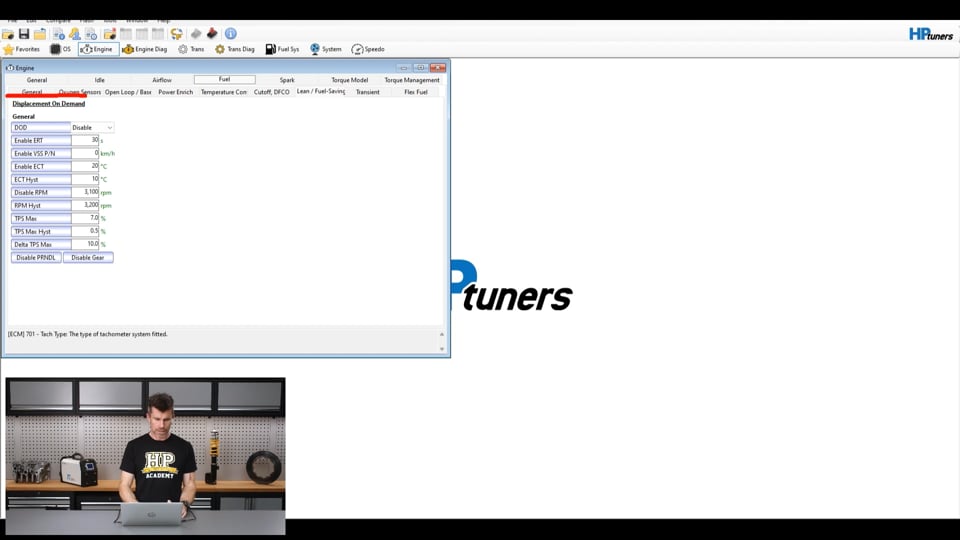The image size is (960, 540).
Task: Click the Disable RPM value field
Action: pyautogui.click(x=85, y=192)
